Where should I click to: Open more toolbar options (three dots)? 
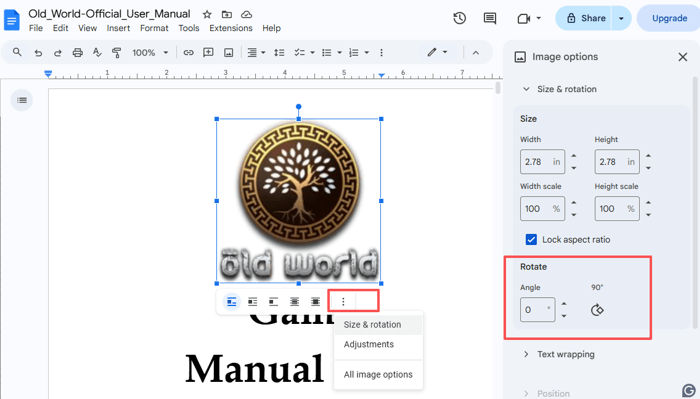pyautogui.click(x=381, y=53)
